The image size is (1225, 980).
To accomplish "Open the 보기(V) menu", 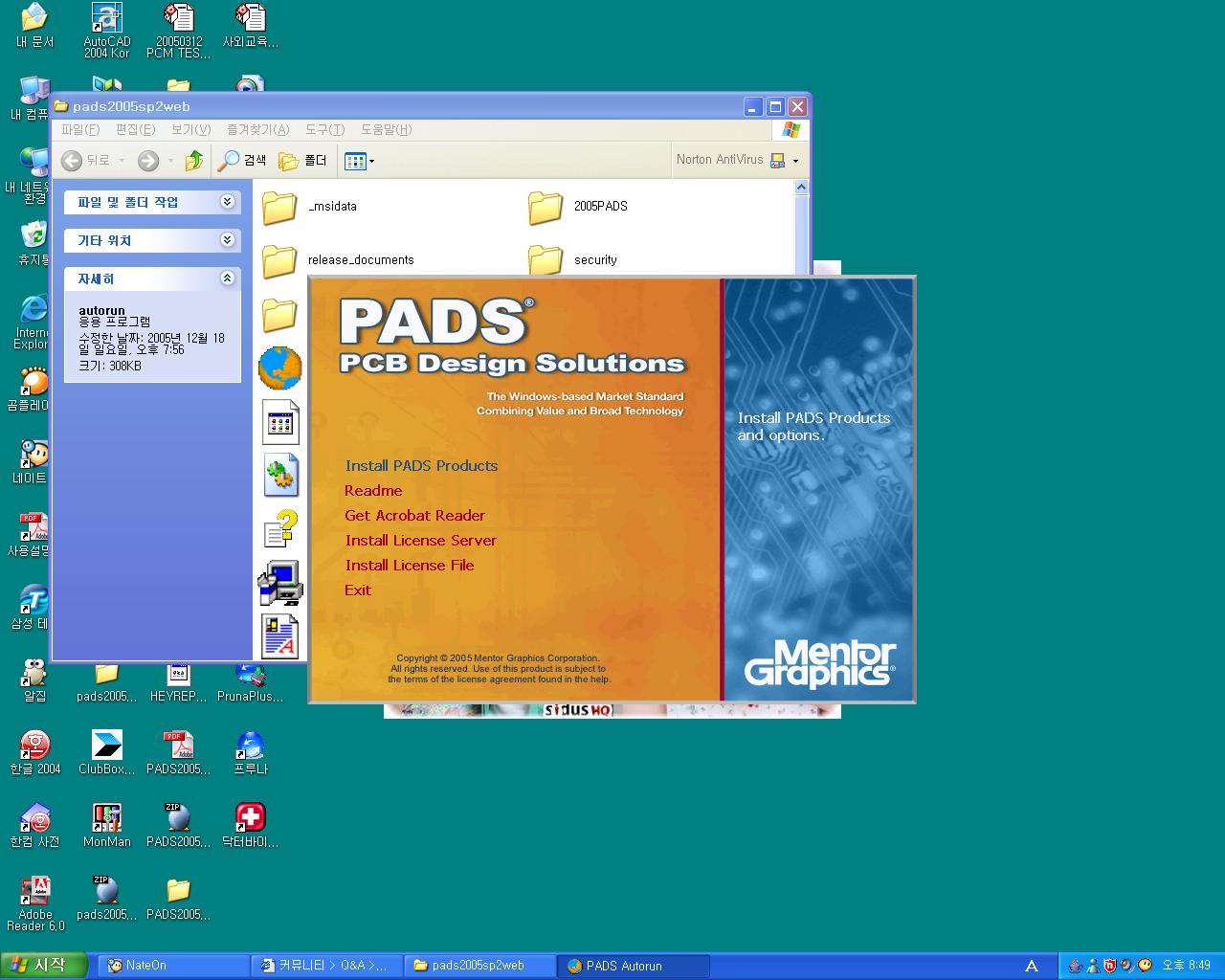I will [190, 130].
